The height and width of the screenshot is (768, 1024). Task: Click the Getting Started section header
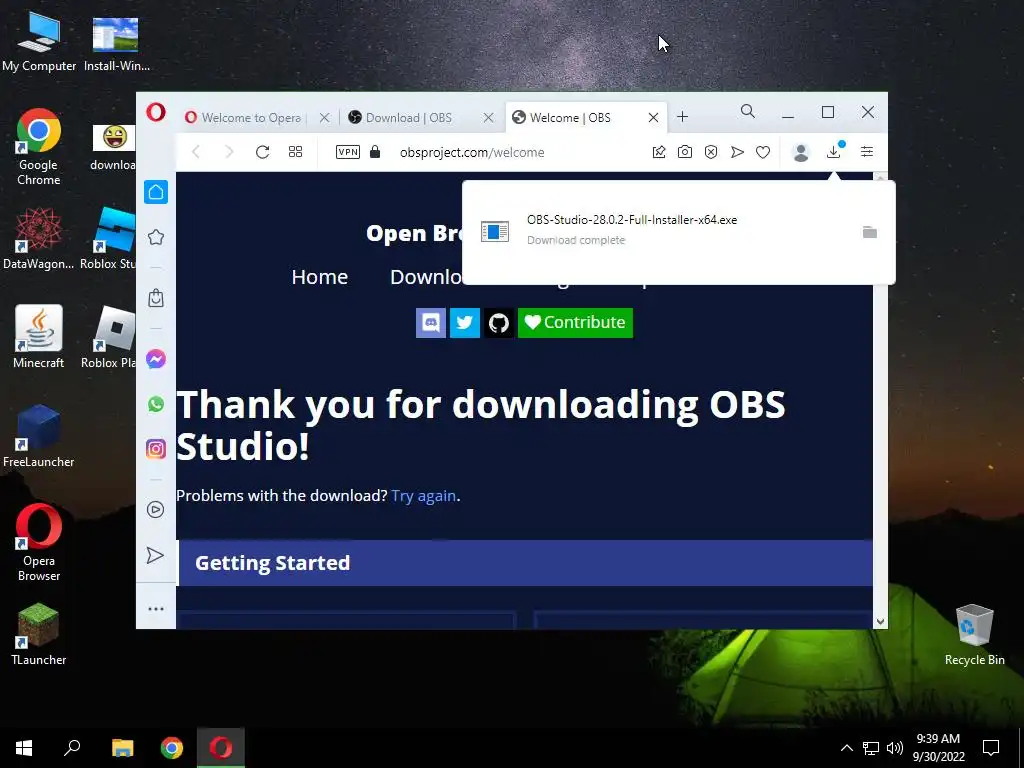[x=525, y=563]
